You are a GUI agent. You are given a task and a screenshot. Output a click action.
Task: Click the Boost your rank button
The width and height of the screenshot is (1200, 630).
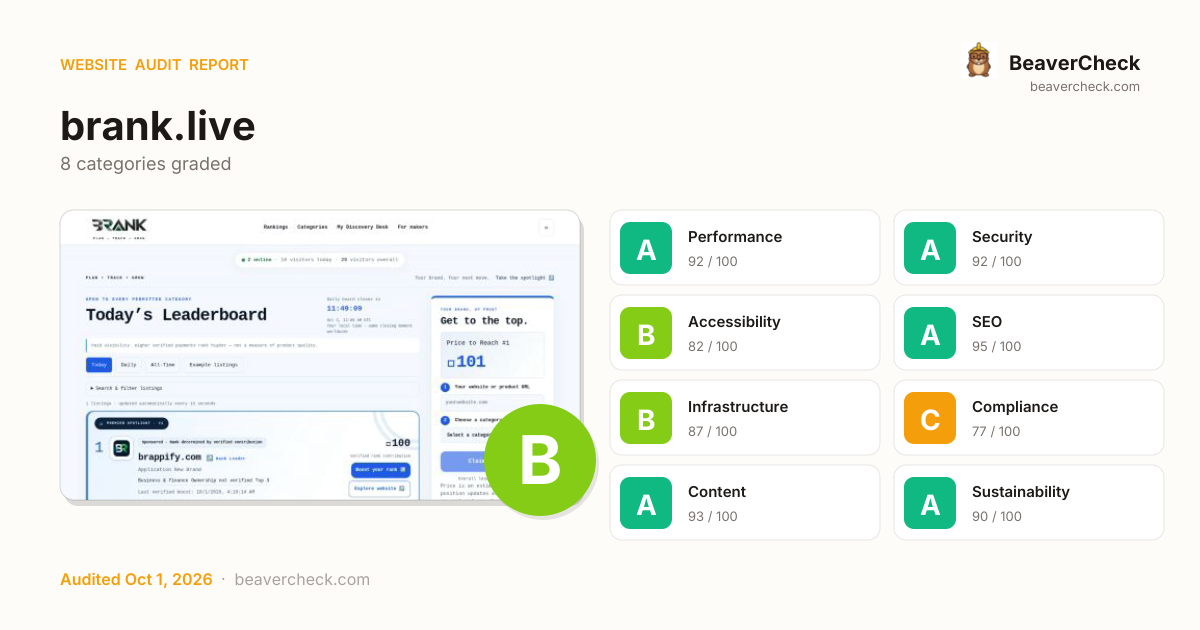(380, 470)
